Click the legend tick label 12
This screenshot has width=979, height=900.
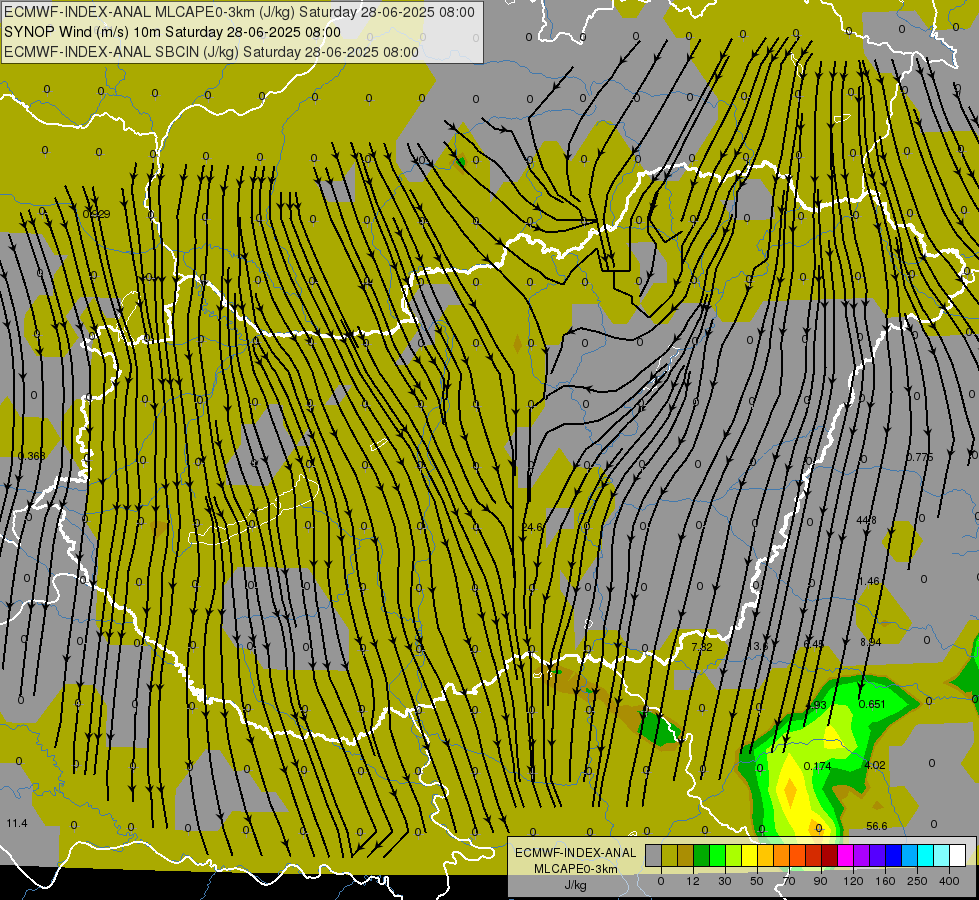click(693, 881)
